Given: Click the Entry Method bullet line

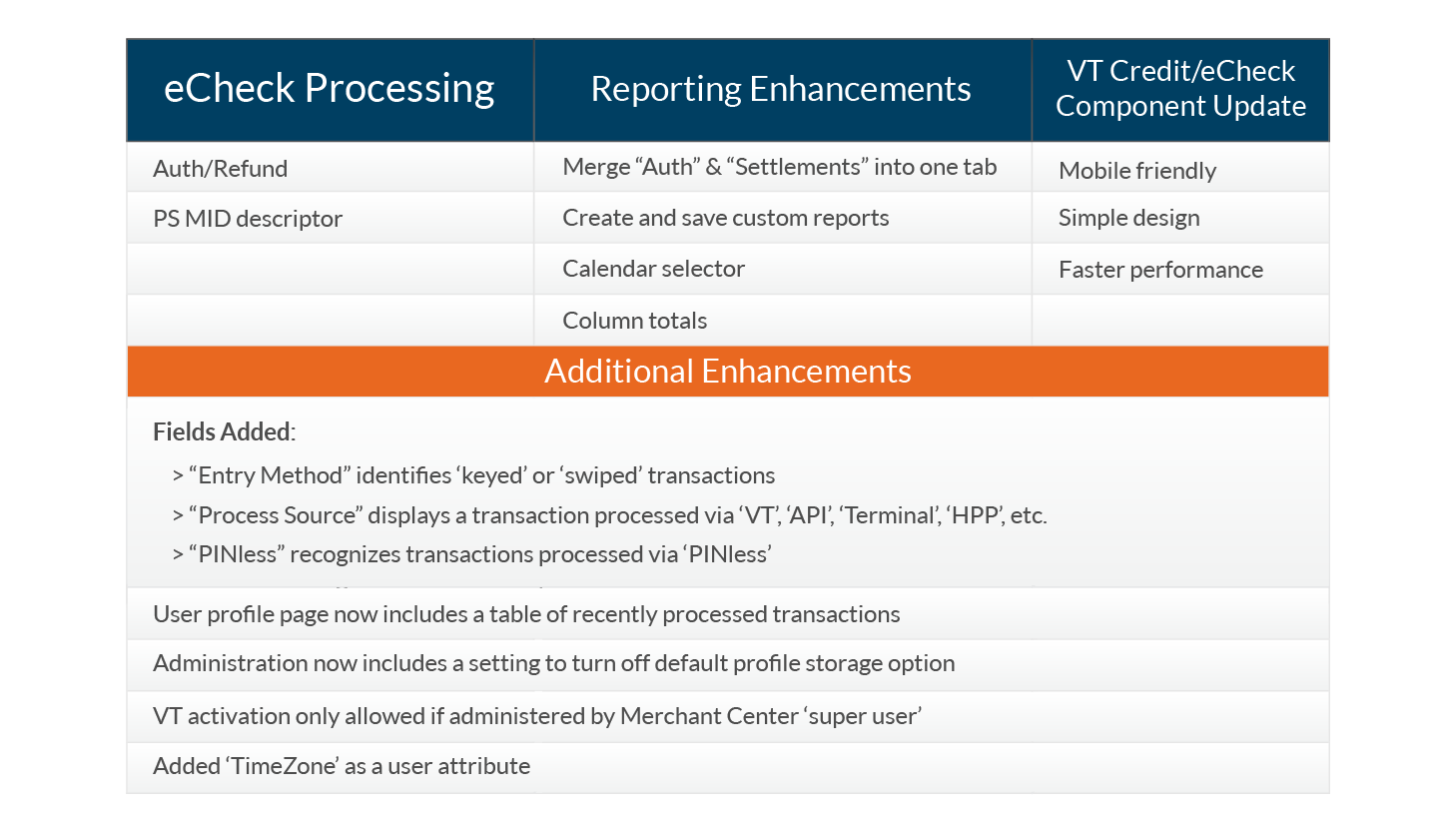Looking at the screenshot, I should [x=474, y=475].
